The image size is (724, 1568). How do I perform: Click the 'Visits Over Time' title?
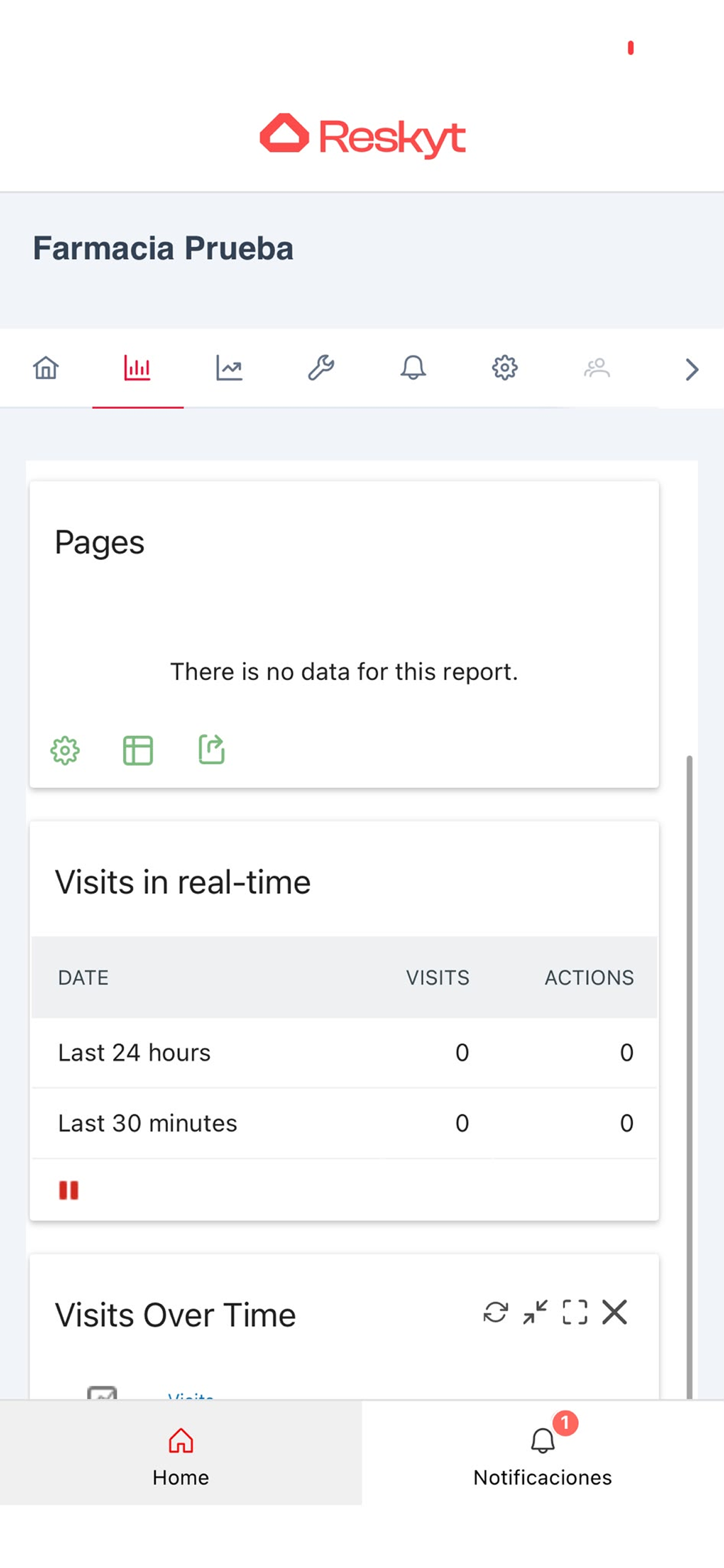(175, 1315)
